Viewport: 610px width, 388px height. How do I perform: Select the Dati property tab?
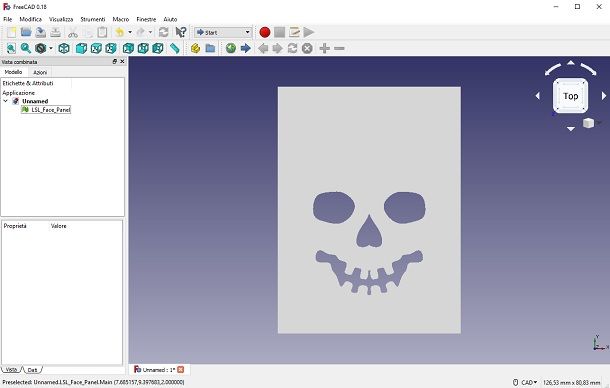coord(32,370)
